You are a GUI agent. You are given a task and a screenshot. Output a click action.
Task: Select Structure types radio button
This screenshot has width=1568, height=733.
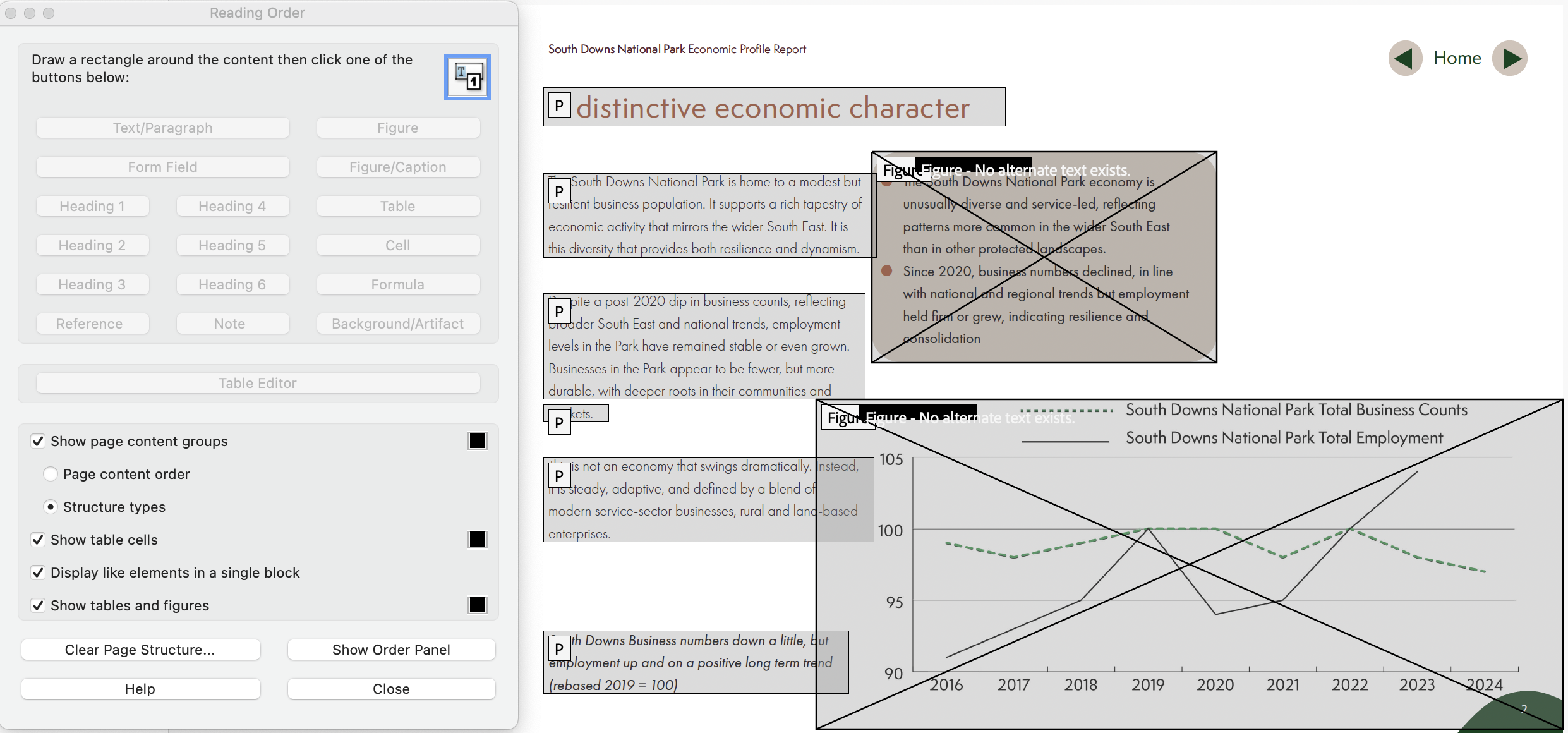point(51,507)
